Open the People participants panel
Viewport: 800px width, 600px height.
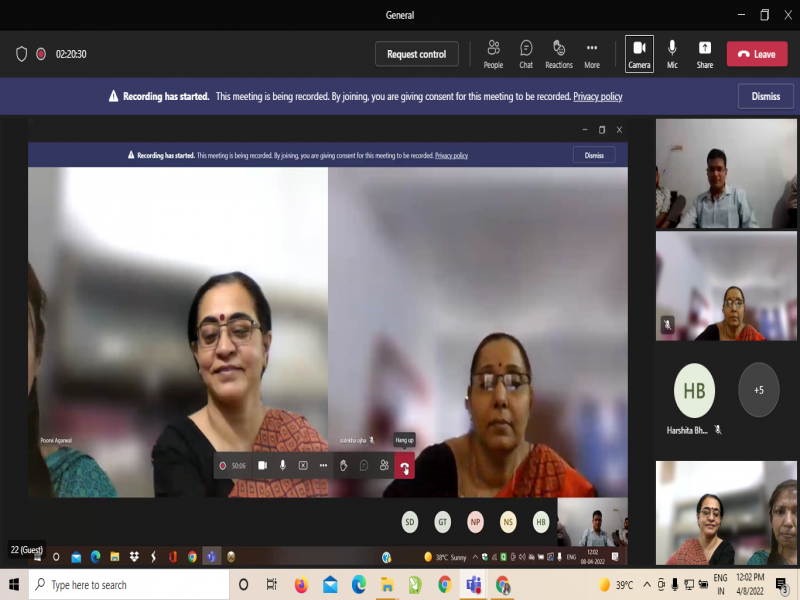click(x=493, y=53)
